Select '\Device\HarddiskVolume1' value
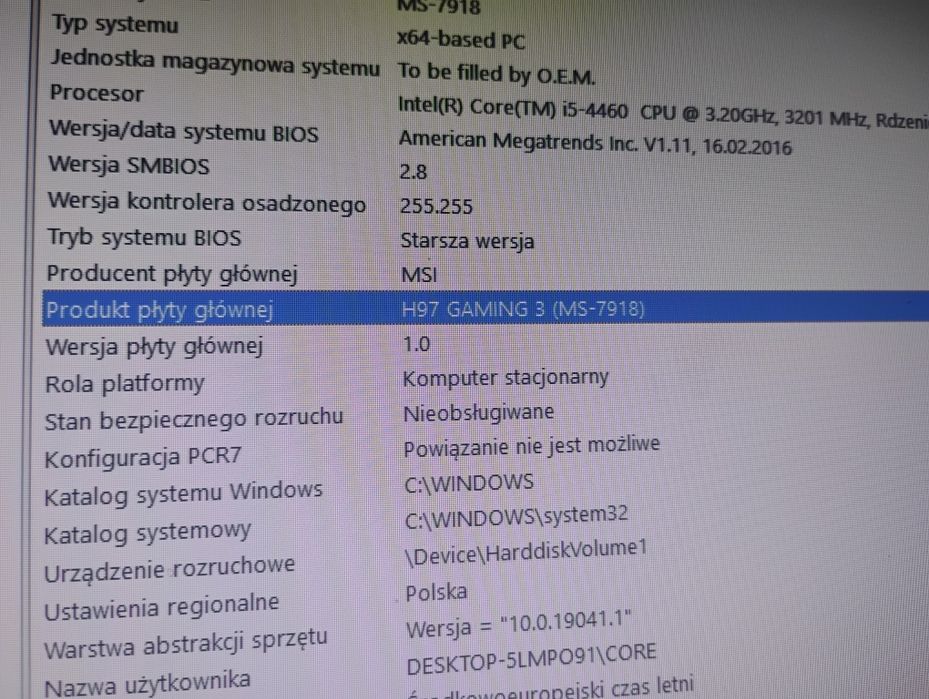 pos(526,552)
